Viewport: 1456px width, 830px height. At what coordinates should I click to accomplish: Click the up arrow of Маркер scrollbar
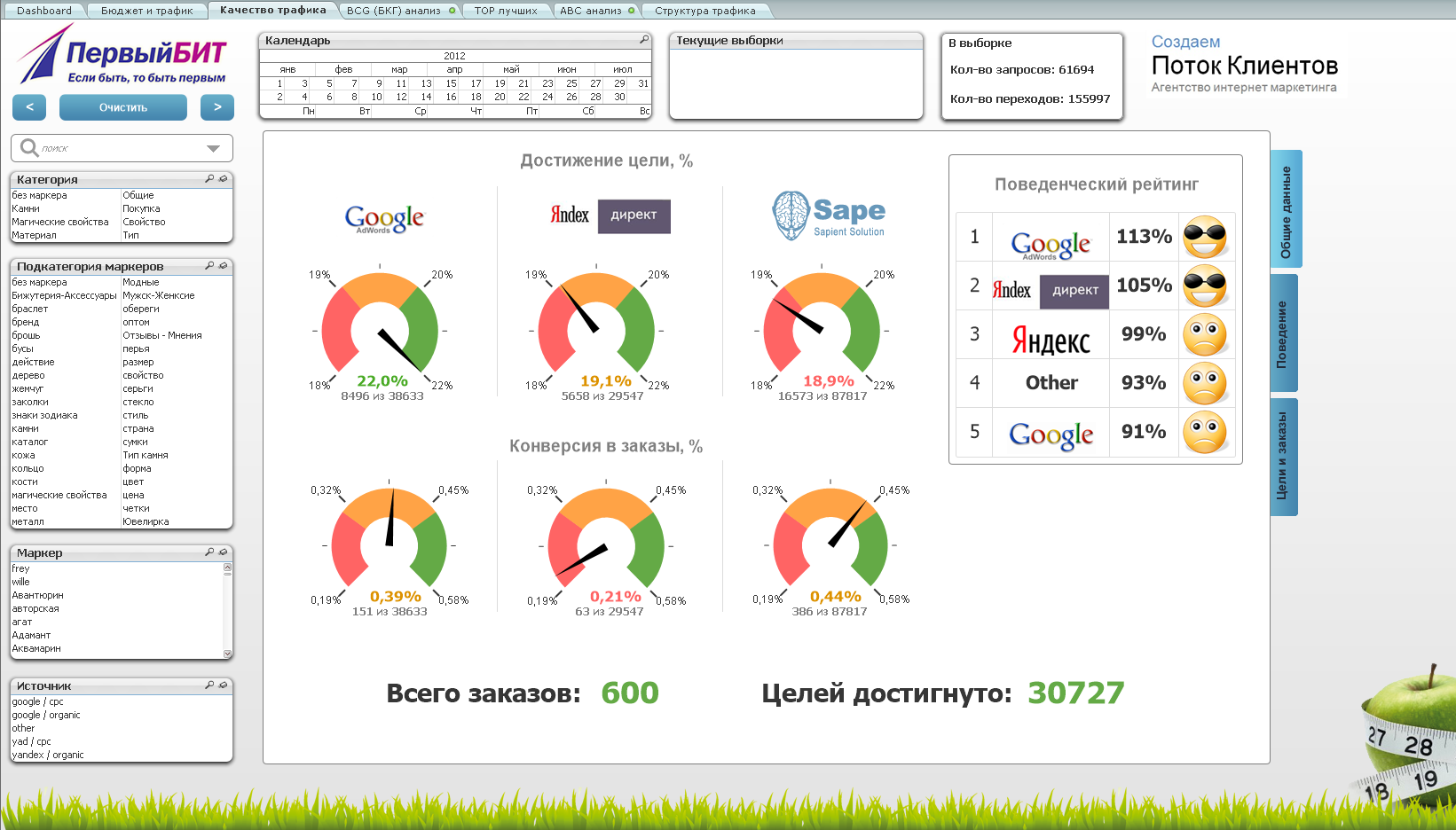pos(228,567)
